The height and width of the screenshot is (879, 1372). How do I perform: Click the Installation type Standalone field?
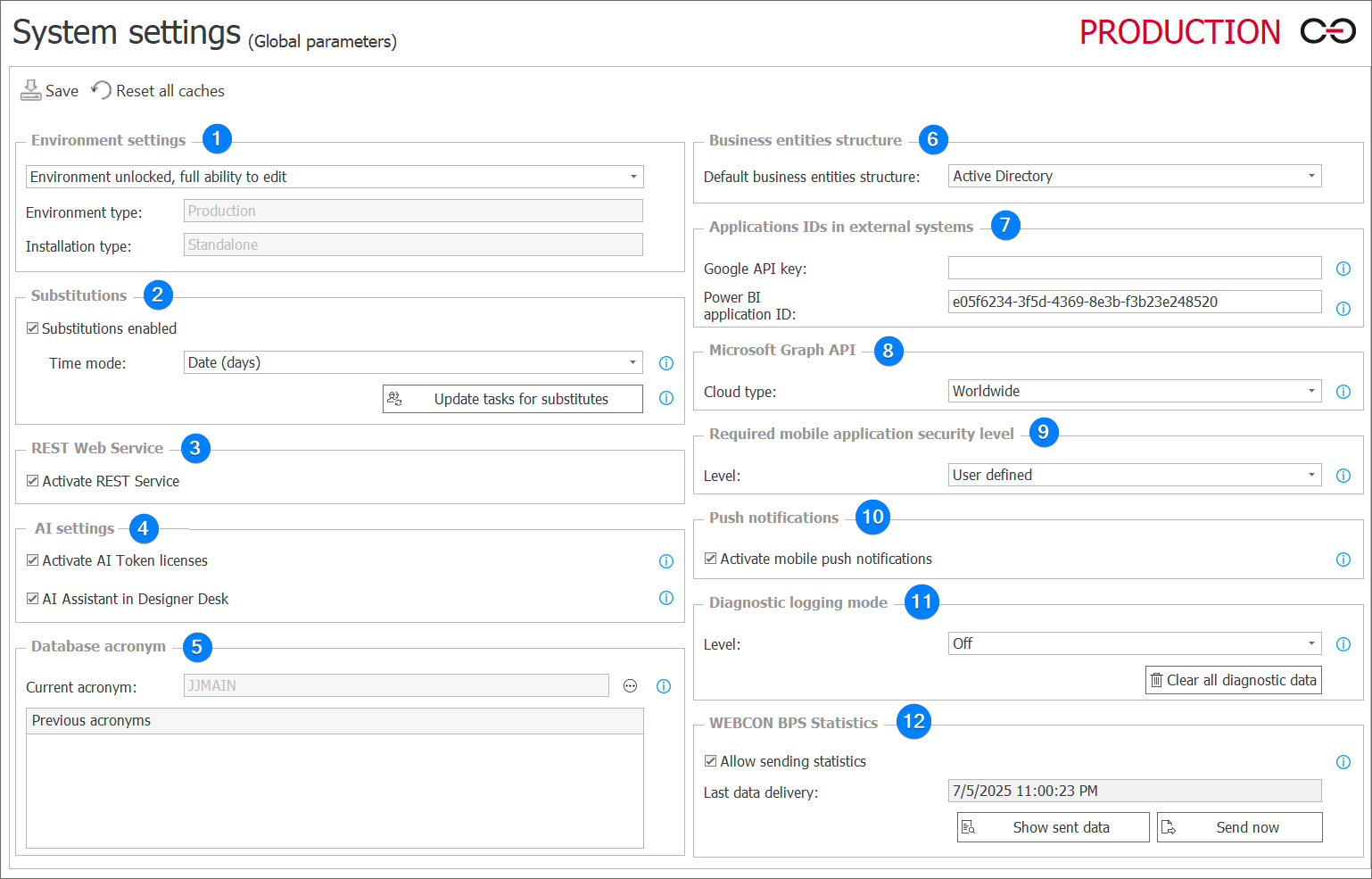click(413, 245)
